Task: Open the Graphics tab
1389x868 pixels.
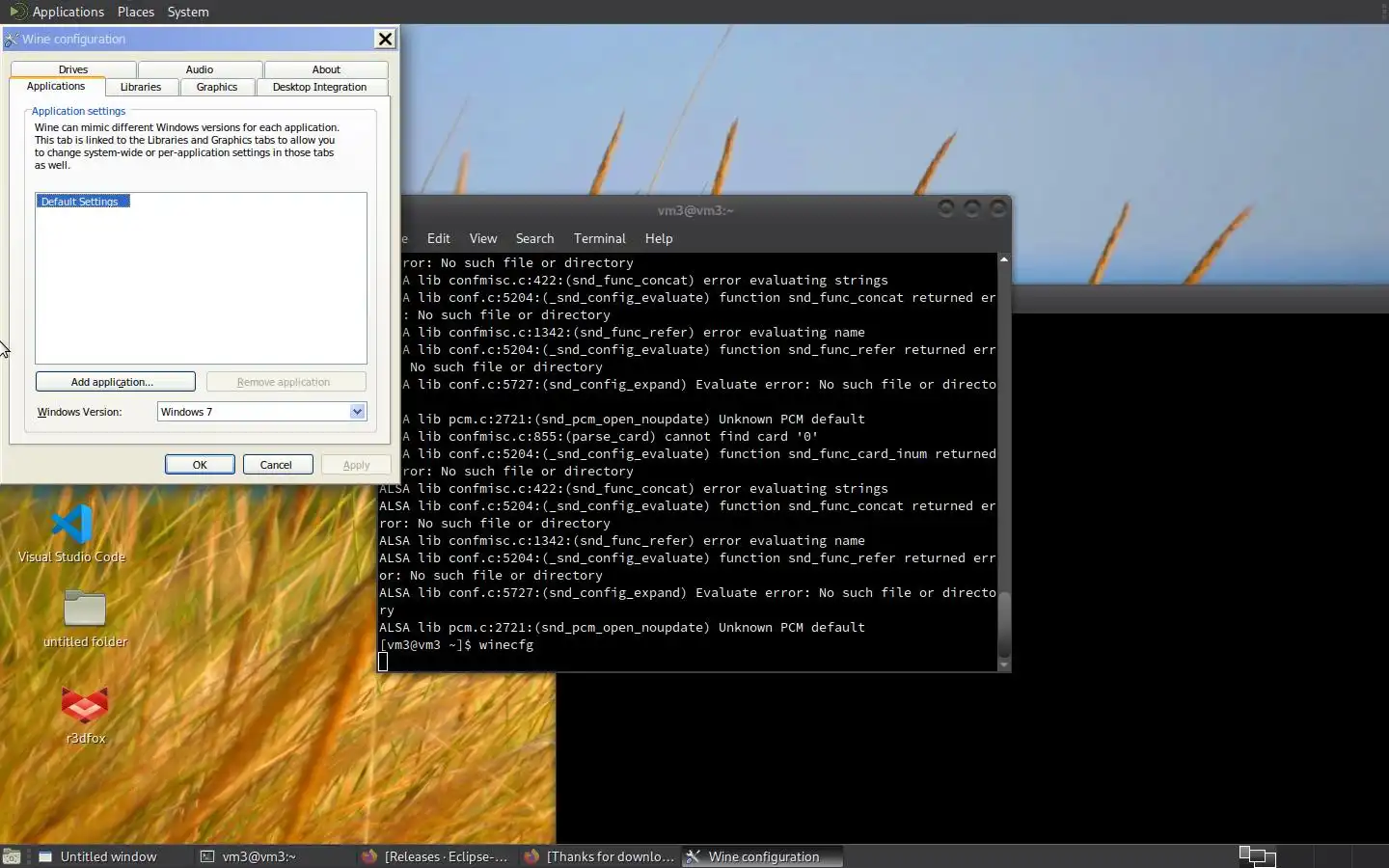Action: click(217, 87)
